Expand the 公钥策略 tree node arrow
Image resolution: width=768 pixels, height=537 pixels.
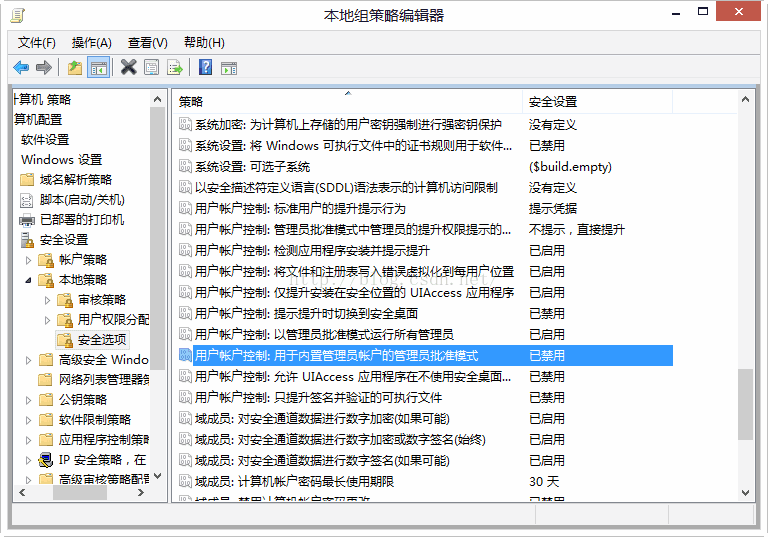pyautogui.click(x=28, y=400)
